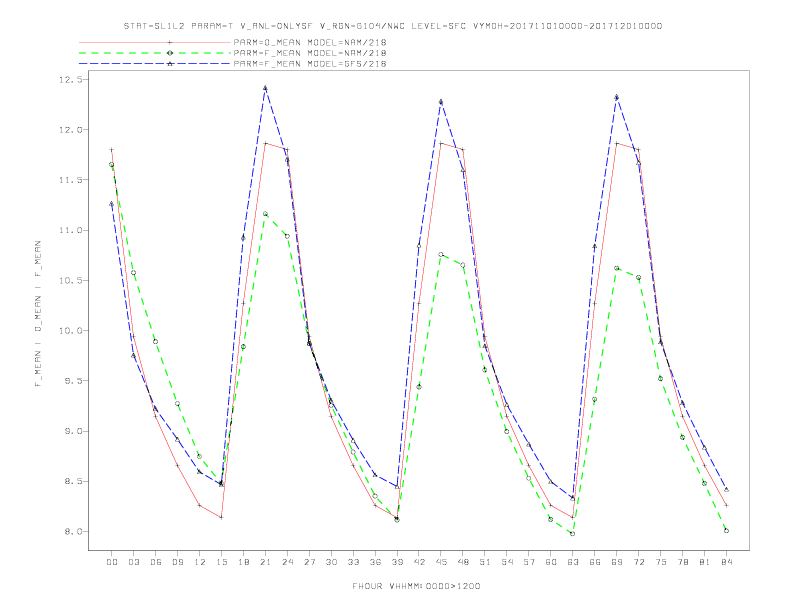Click x-axis tick label 42
Screen dimensions: 792x612
[x=419, y=562]
